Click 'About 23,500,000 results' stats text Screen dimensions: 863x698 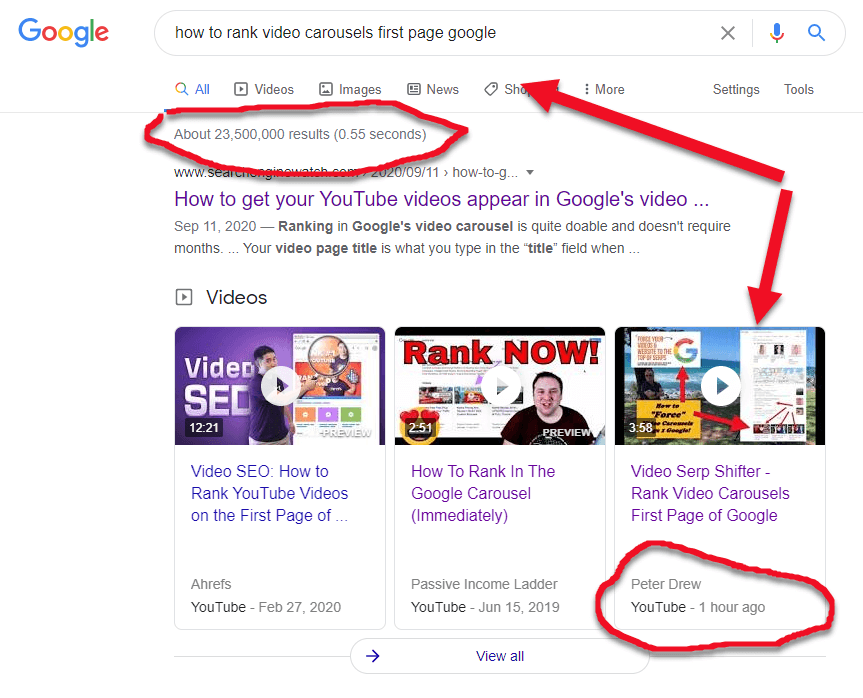(300, 134)
